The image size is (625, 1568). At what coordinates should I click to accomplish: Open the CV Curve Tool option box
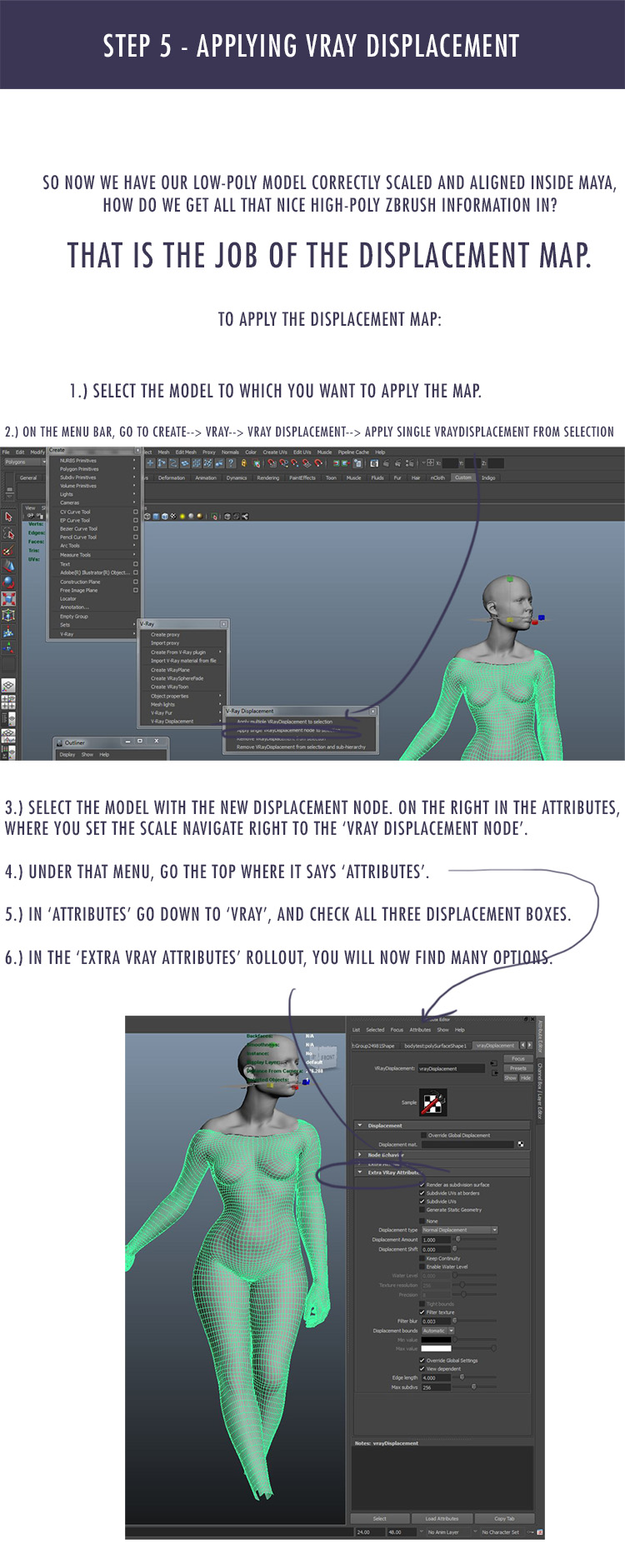pyautogui.click(x=136, y=512)
